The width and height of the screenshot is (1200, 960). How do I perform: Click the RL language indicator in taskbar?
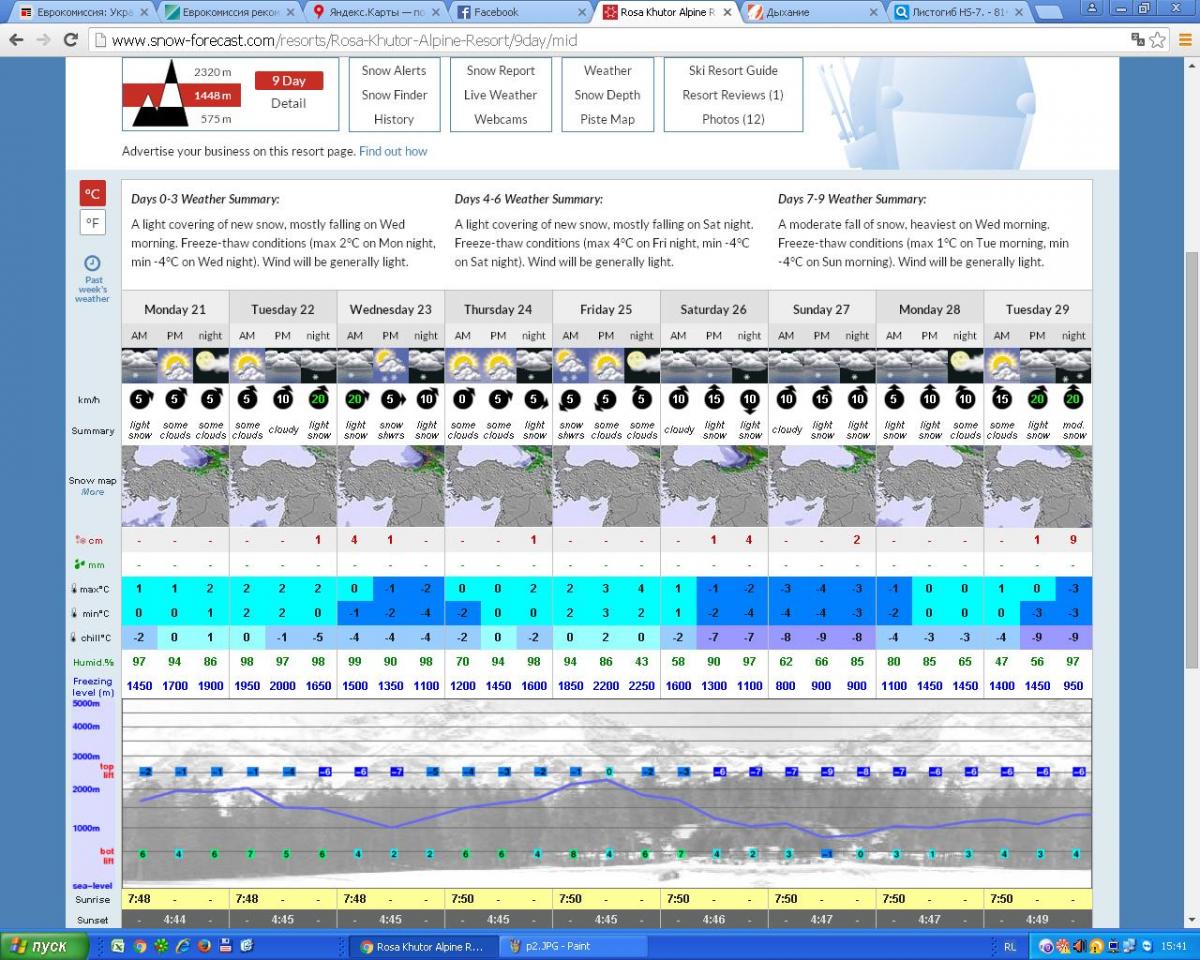pos(1010,946)
